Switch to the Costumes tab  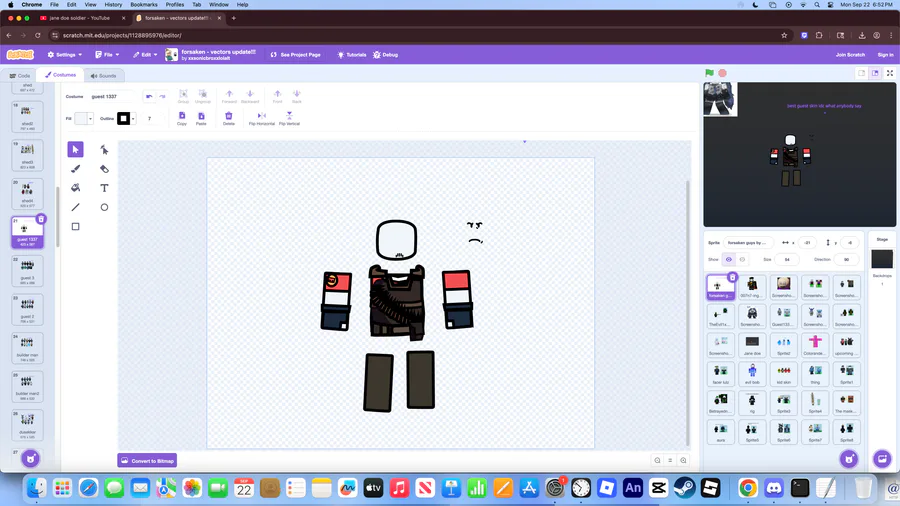coord(60,75)
